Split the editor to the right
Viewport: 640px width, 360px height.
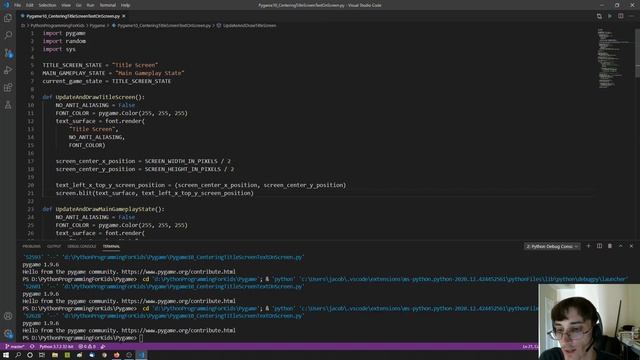(620, 16)
